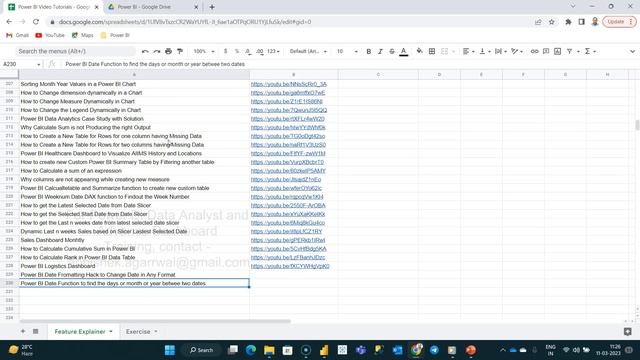Open Microsoft Teams from taskbar

click(x=361, y=350)
